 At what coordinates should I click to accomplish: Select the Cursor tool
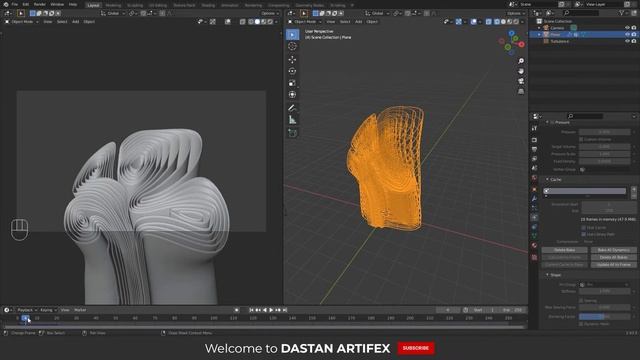[x=292, y=46]
